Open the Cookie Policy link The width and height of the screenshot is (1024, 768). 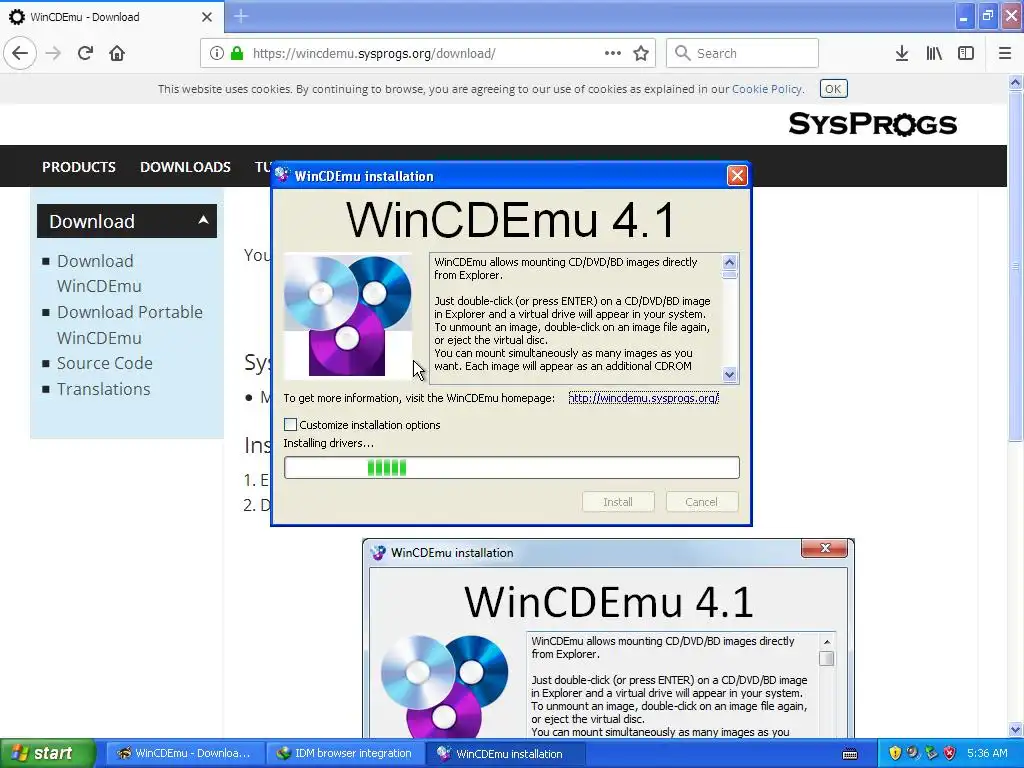[x=767, y=89]
